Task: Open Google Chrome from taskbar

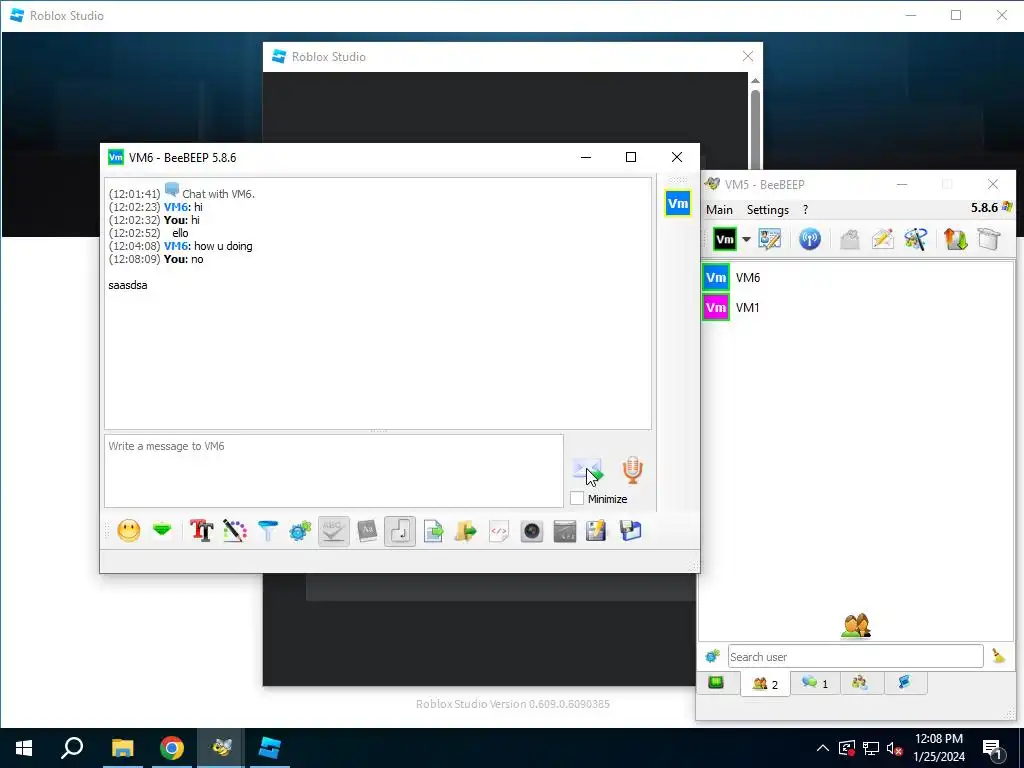Action: [x=172, y=748]
